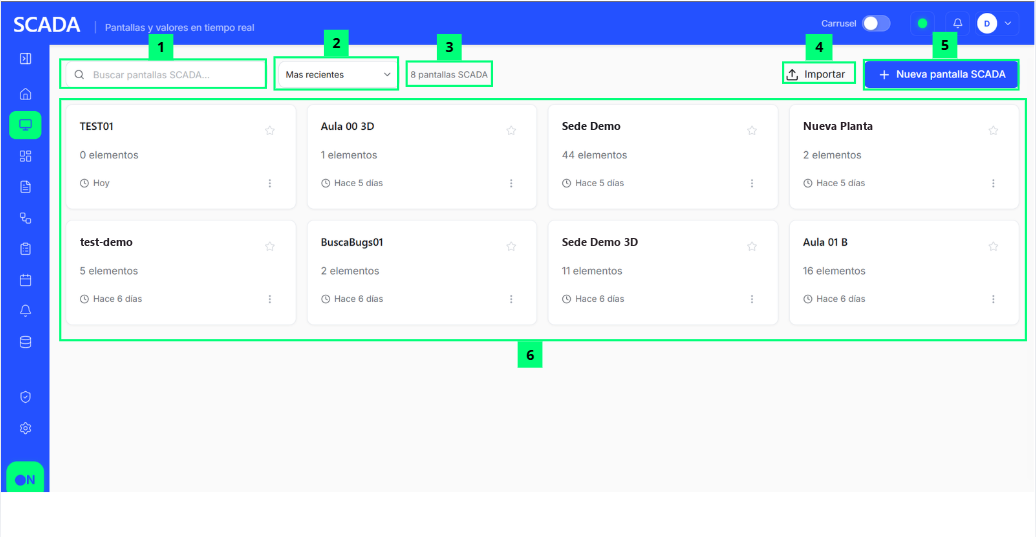Screen dimensions: 1036x537
Task: Open the security shield icon in sidebar
Action: [25, 397]
